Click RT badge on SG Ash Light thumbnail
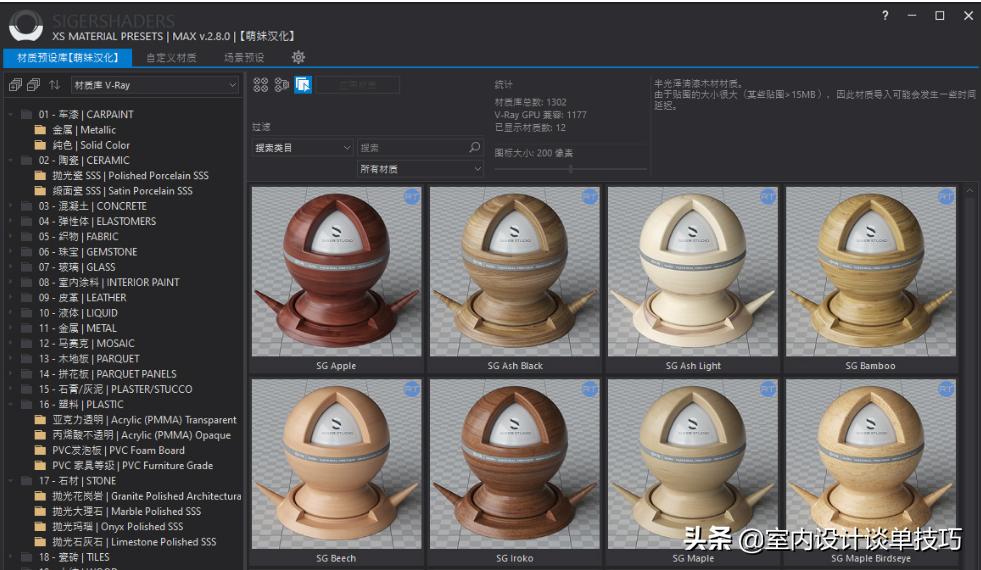 point(768,197)
